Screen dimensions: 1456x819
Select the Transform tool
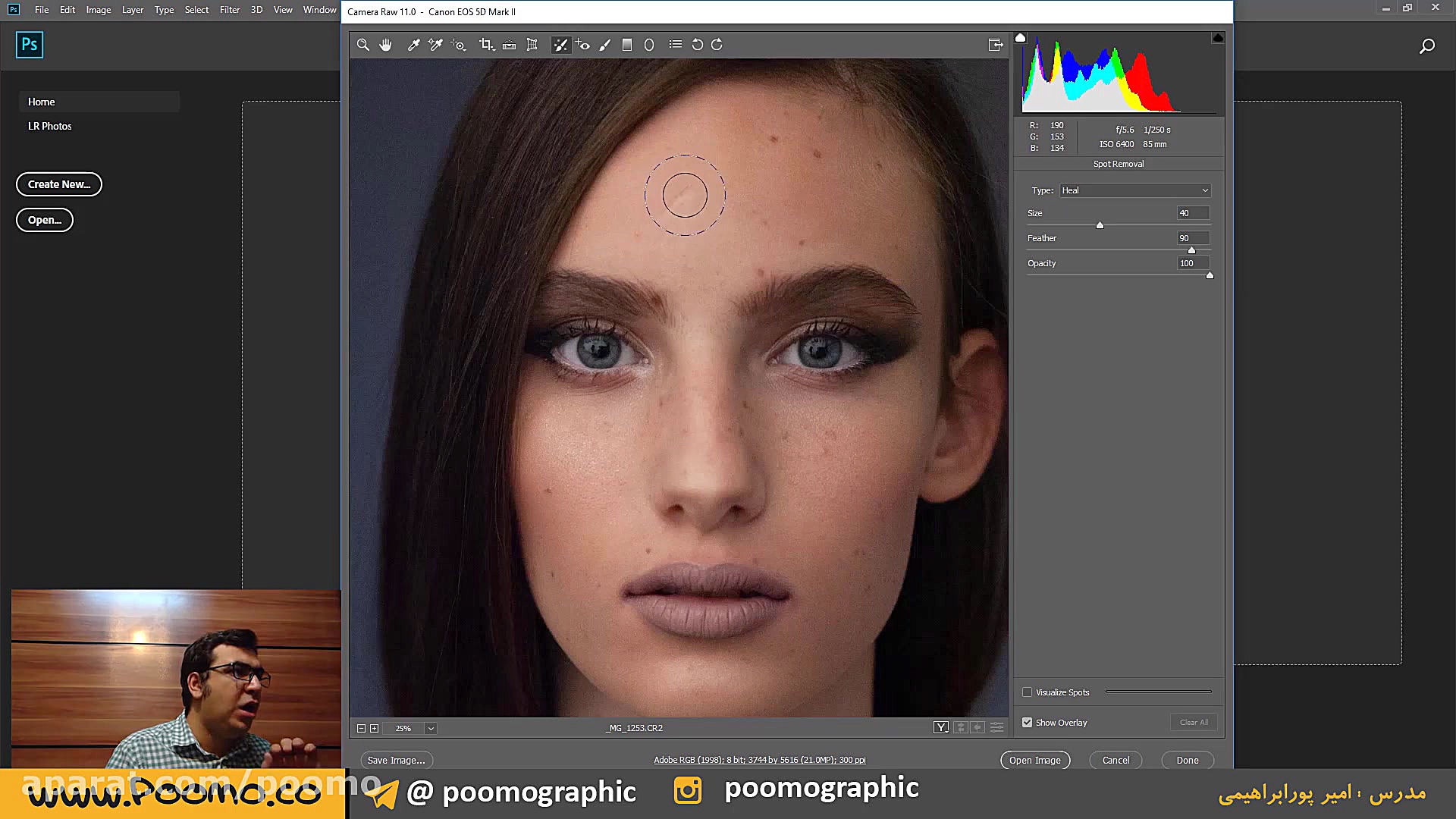coord(532,44)
